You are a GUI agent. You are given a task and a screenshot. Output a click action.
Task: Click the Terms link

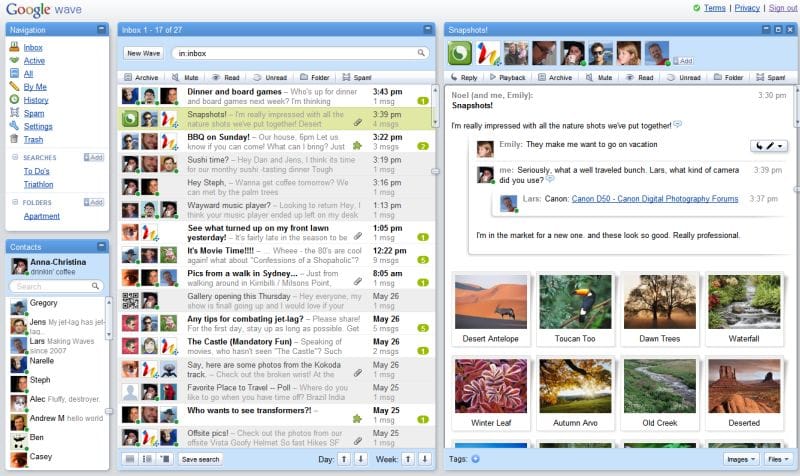pos(714,8)
